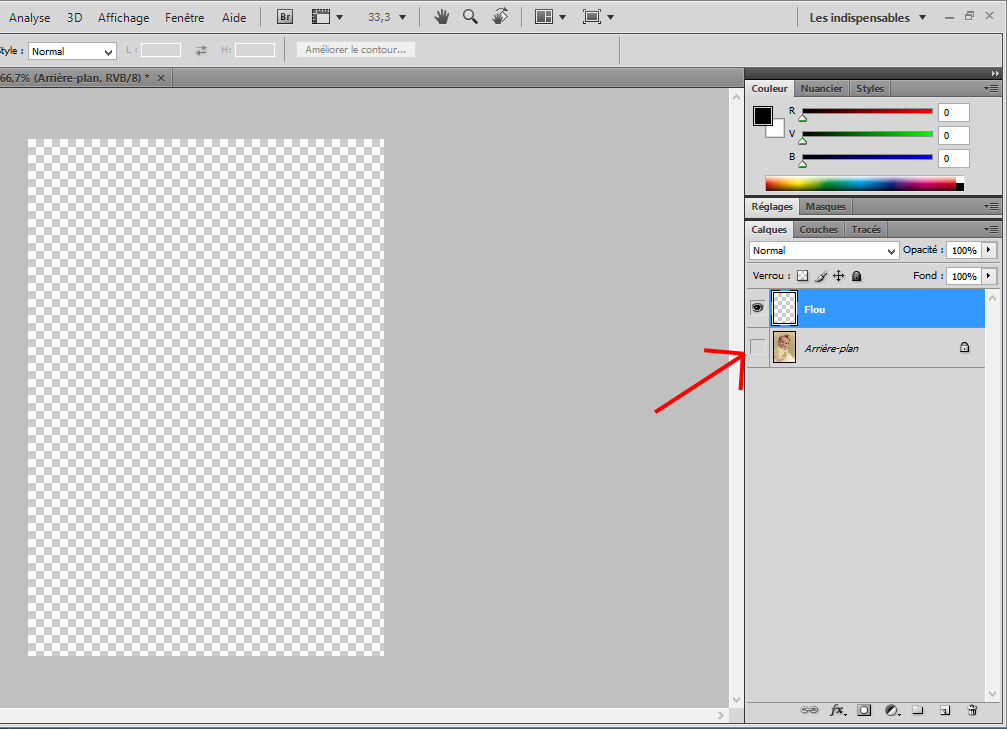This screenshot has width=1007, height=729.
Task: Select the Hand tool in the top bar
Action: coord(441,17)
